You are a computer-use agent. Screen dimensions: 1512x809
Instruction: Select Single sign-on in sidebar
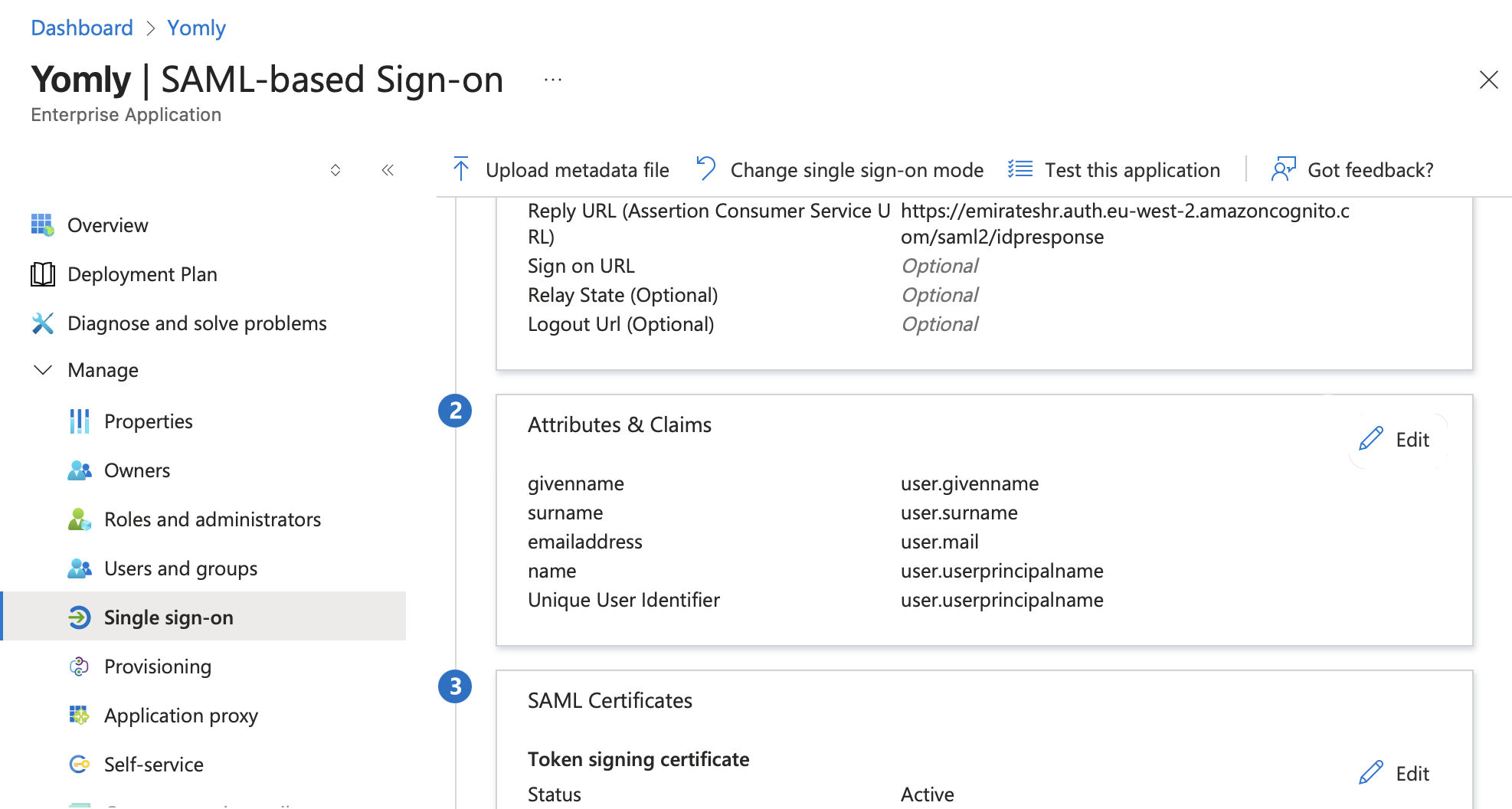coord(169,617)
